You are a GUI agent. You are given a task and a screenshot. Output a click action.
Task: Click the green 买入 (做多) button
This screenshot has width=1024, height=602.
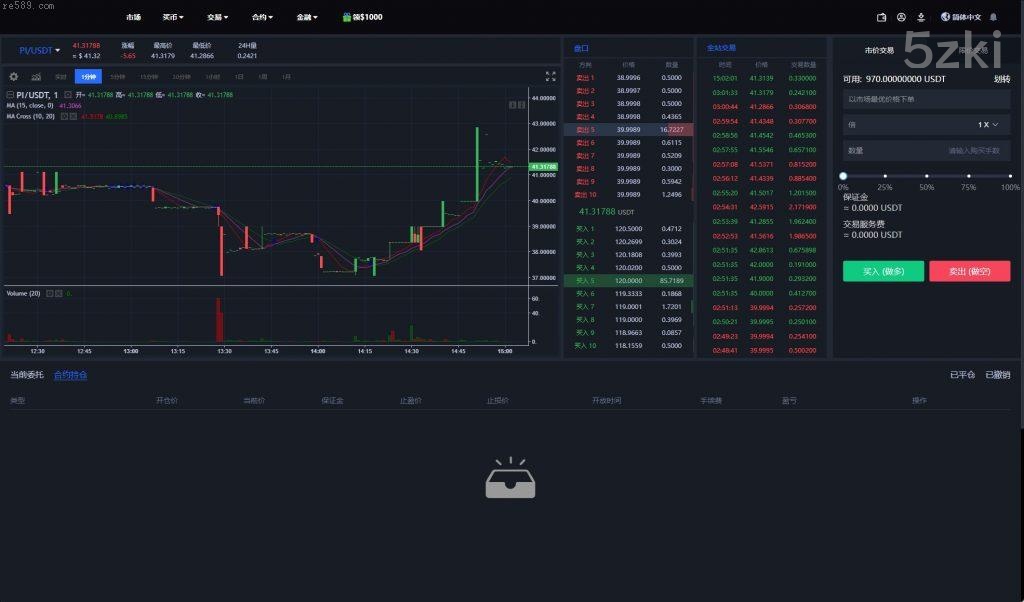(x=883, y=271)
